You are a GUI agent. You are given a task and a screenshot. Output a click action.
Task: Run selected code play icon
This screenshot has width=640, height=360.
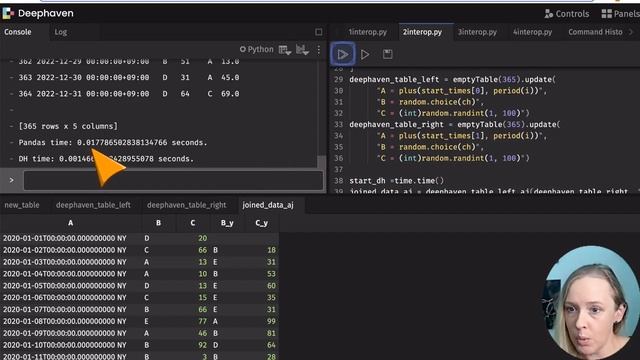(365, 54)
